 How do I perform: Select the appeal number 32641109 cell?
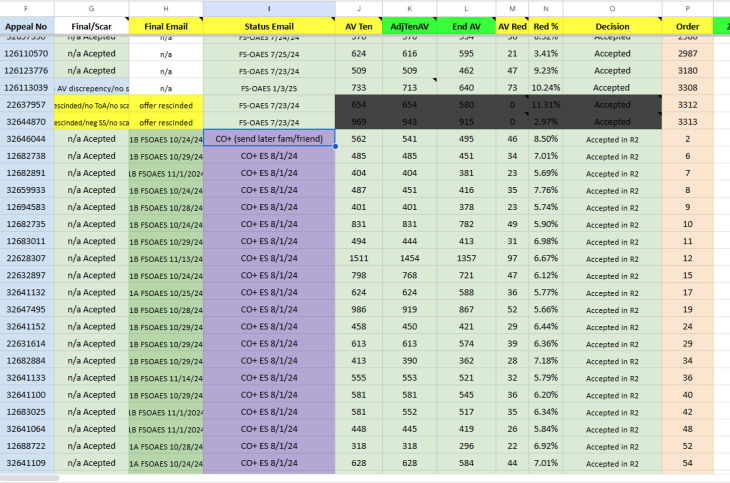point(26,463)
